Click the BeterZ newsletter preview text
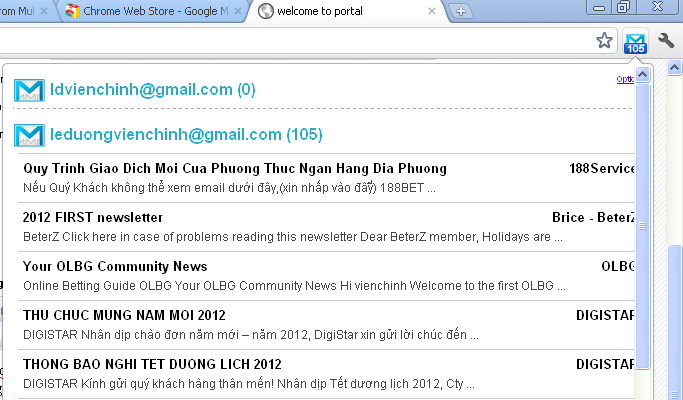683x400 pixels. 293,237
